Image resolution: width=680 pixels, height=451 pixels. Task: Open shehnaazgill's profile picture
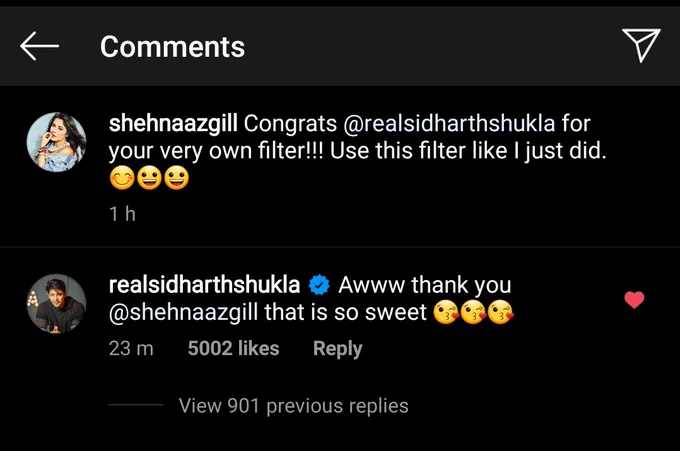56,142
